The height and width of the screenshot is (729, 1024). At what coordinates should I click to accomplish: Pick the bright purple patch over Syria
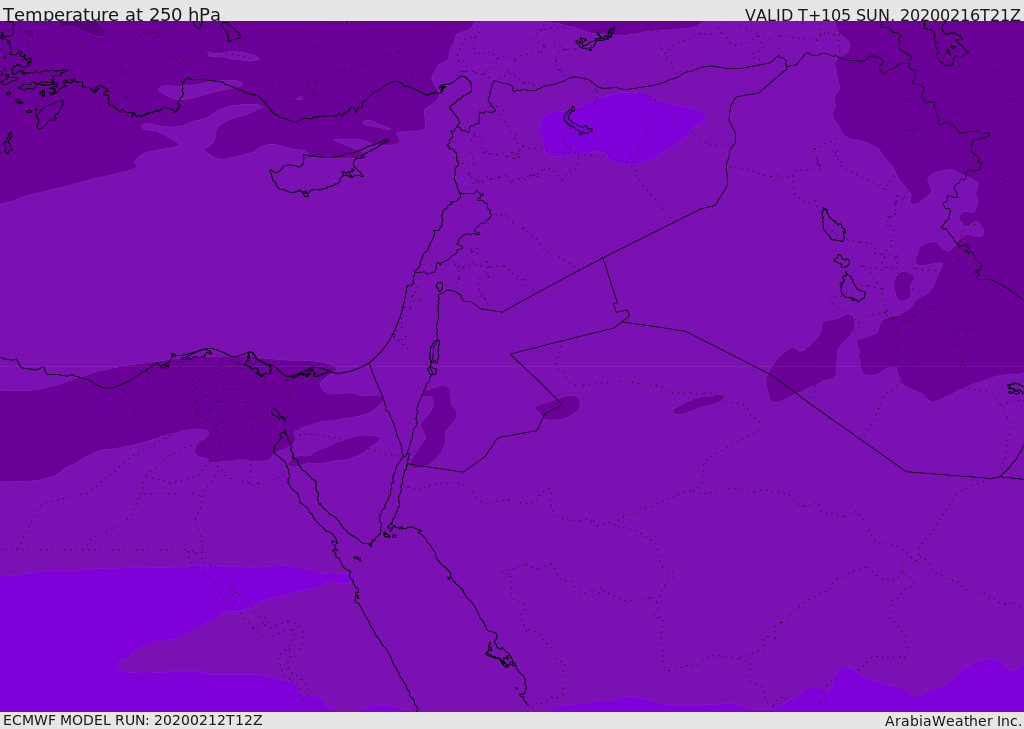click(620, 128)
